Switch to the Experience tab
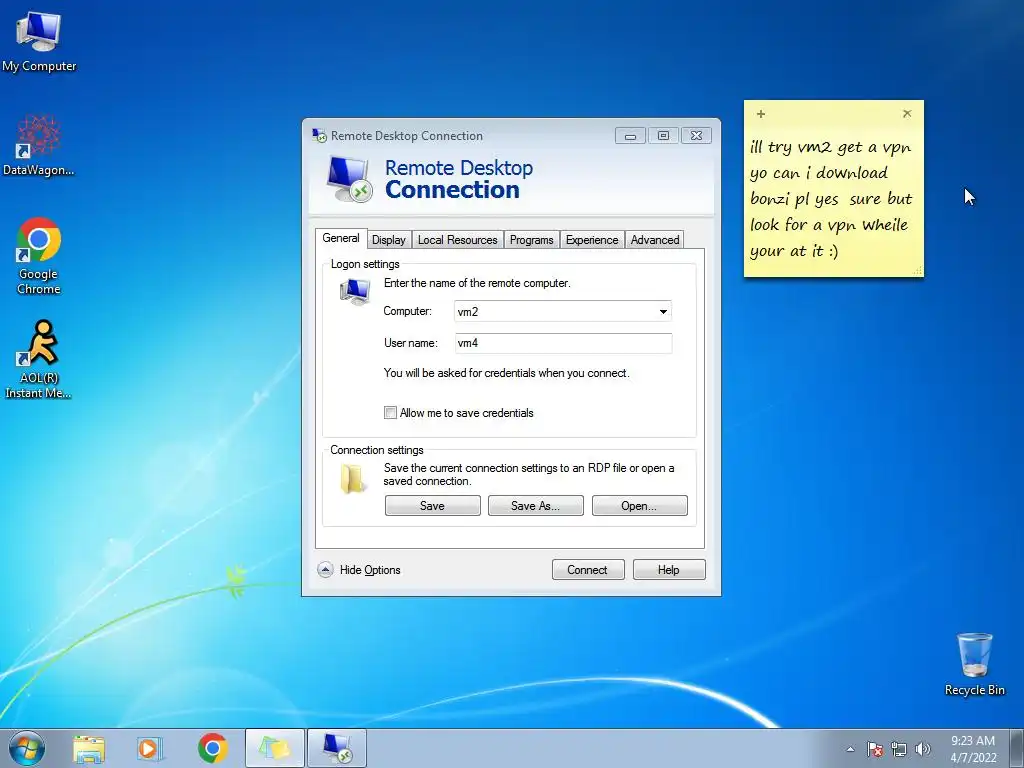This screenshot has width=1024, height=768. (592, 240)
